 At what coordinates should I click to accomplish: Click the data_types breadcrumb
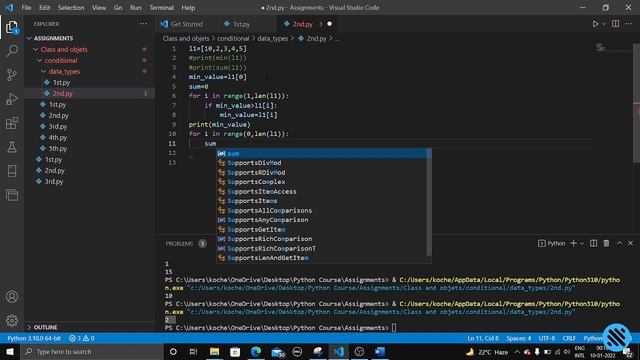coord(272,38)
